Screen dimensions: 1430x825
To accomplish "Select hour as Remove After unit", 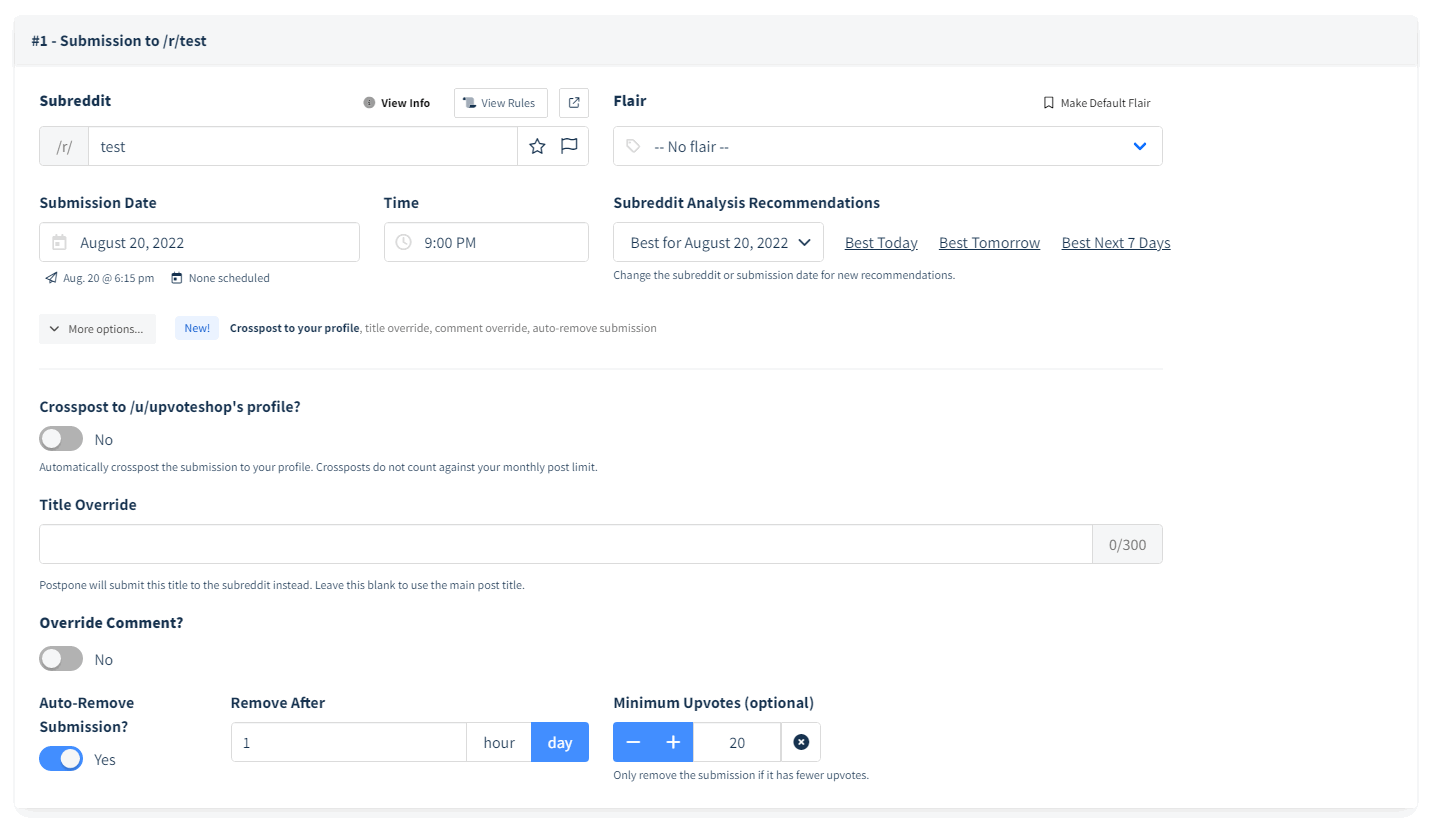I will tap(498, 742).
